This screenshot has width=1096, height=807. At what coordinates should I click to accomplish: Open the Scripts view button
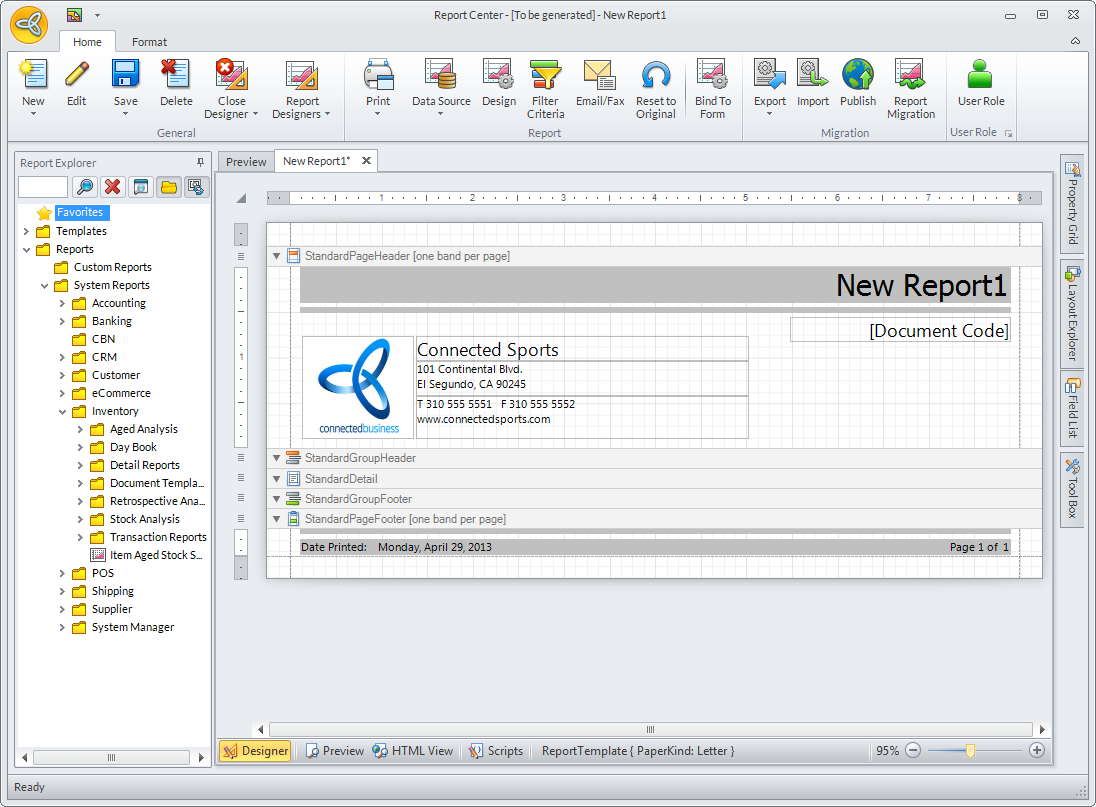(496, 751)
